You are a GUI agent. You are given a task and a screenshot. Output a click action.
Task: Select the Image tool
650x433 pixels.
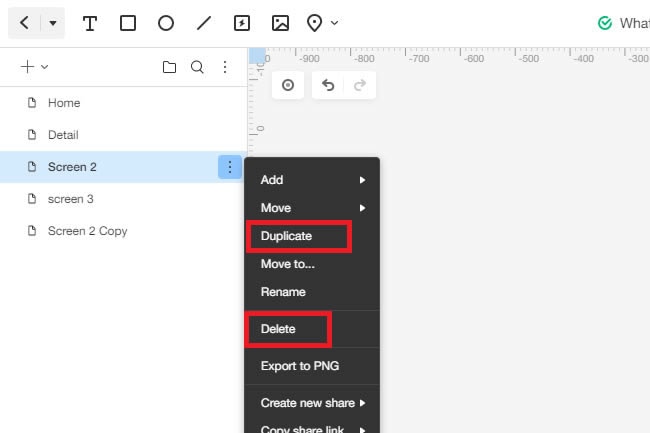point(280,23)
